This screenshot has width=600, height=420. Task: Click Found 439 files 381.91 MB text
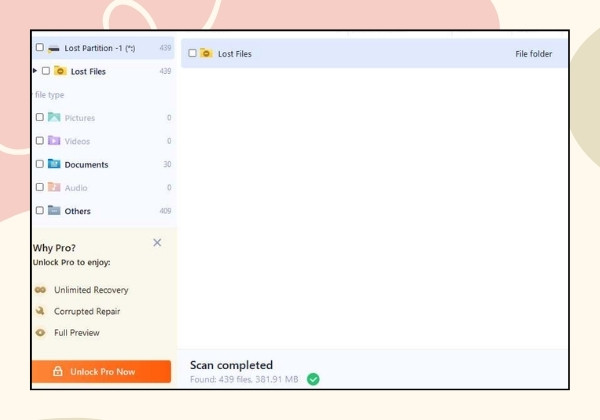pyautogui.click(x=244, y=379)
